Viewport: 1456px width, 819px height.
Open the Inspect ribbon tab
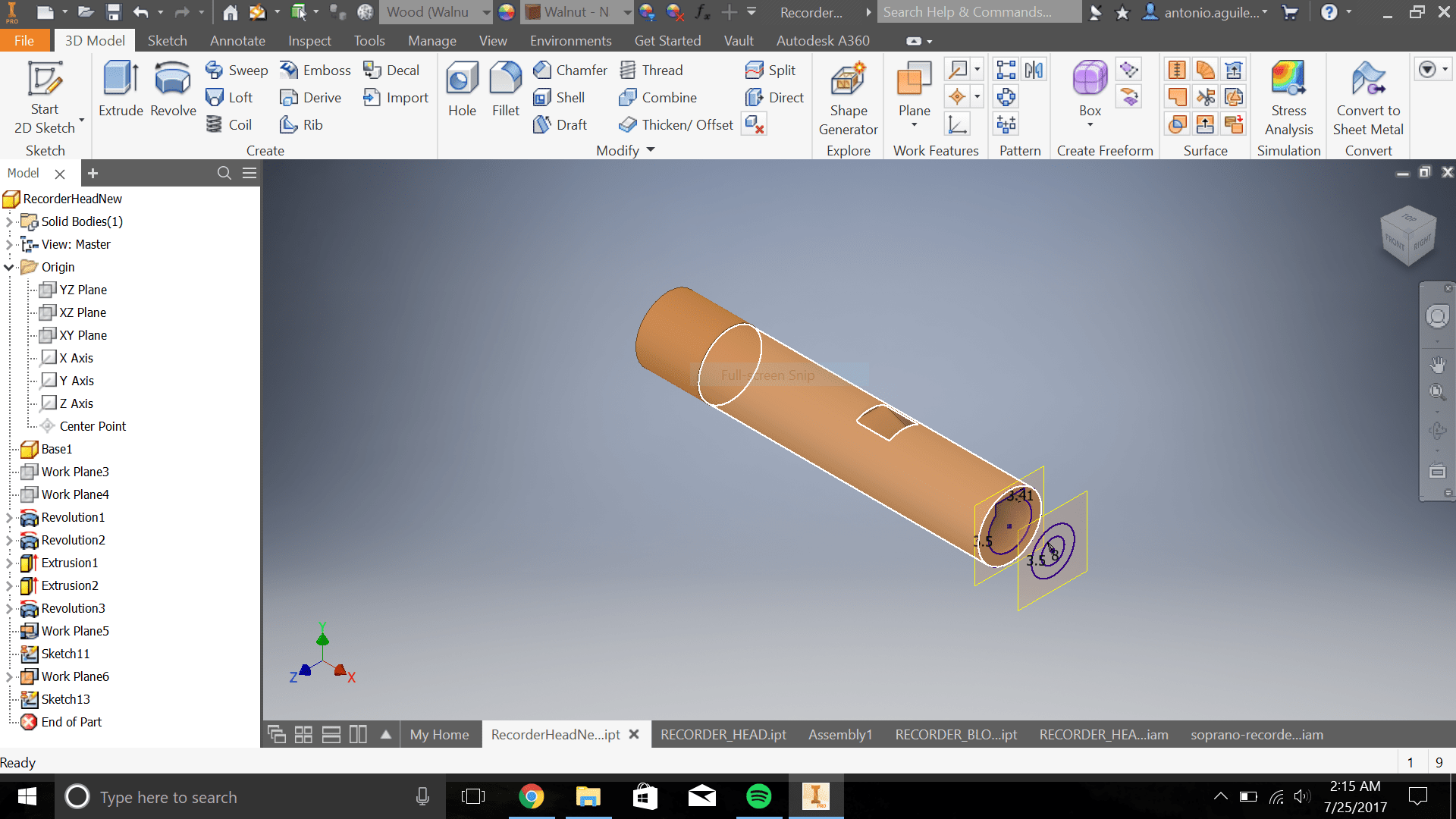[x=309, y=40]
